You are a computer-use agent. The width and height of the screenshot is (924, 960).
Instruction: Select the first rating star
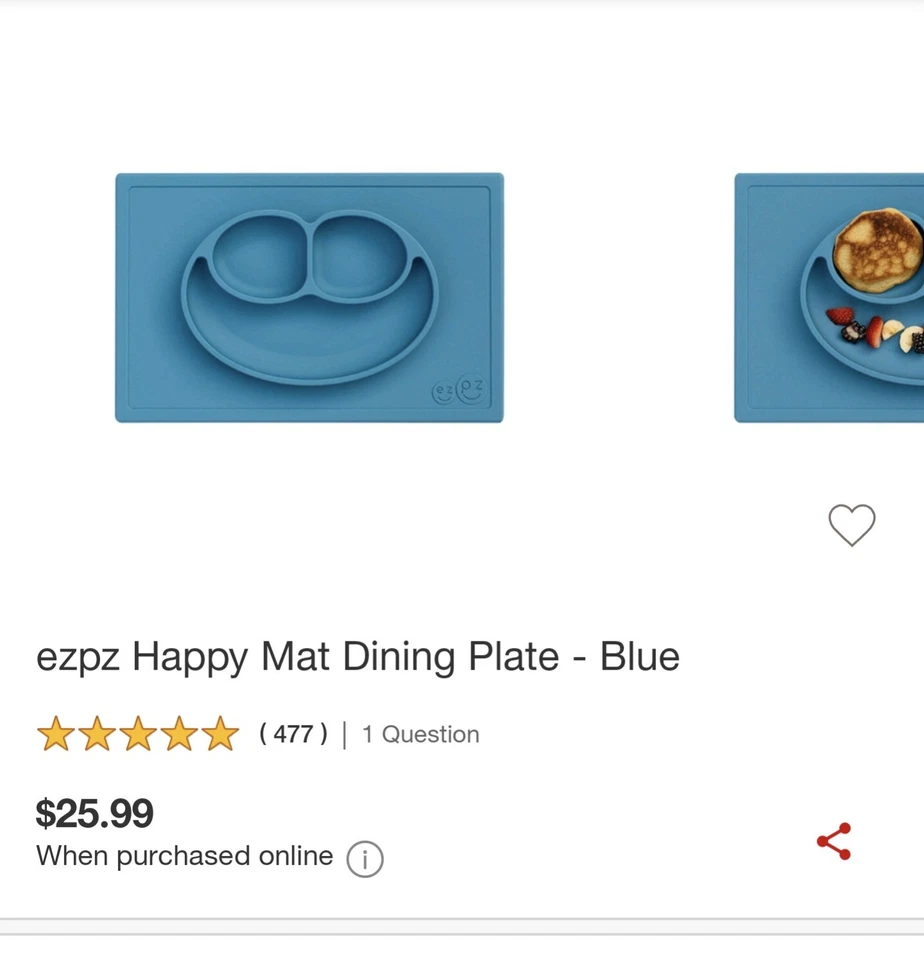[x=58, y=734]
